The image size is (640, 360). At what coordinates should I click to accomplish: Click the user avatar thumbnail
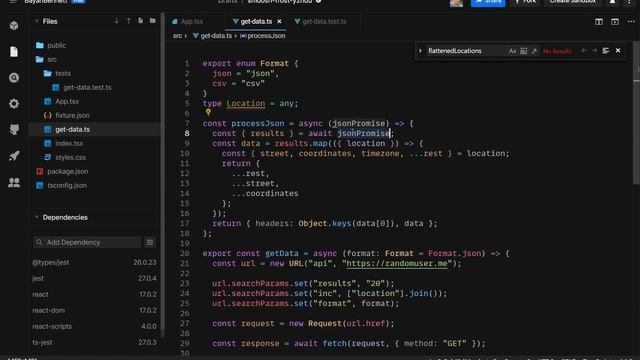(x=456, y=2)
